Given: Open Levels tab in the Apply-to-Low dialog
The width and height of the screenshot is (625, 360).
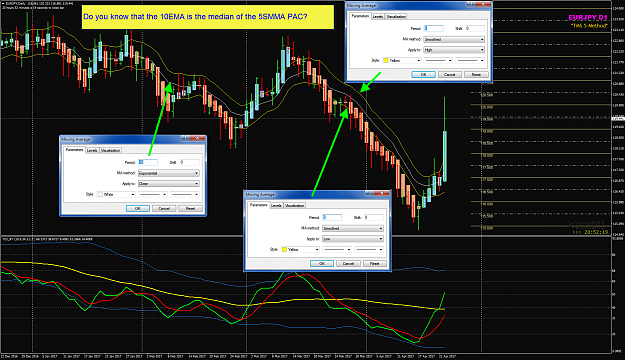Looking at the screenshot, I should click(x=276, y=205).
